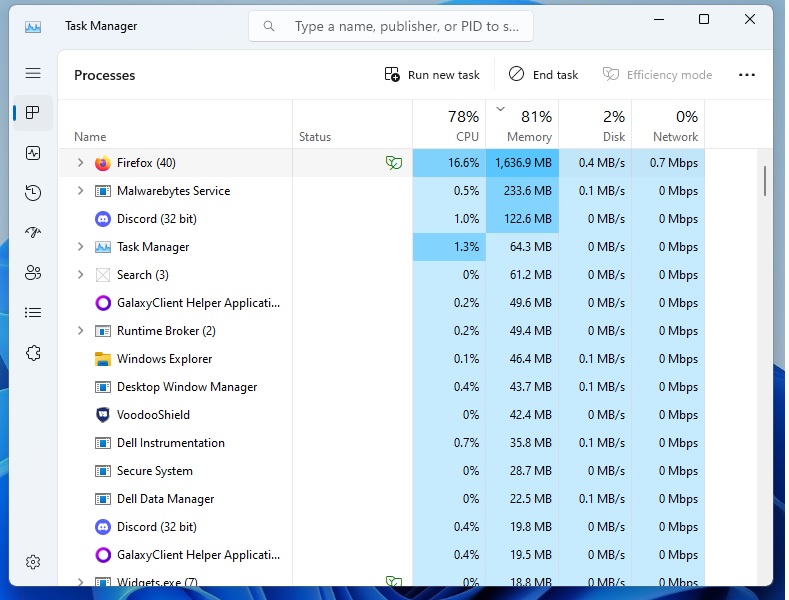This screenshot has width=789, height=600.
Task: Click the first Discord (32 bit) icon at 122.6 MB
Action: pyautogui.click(x=103, y=219)
